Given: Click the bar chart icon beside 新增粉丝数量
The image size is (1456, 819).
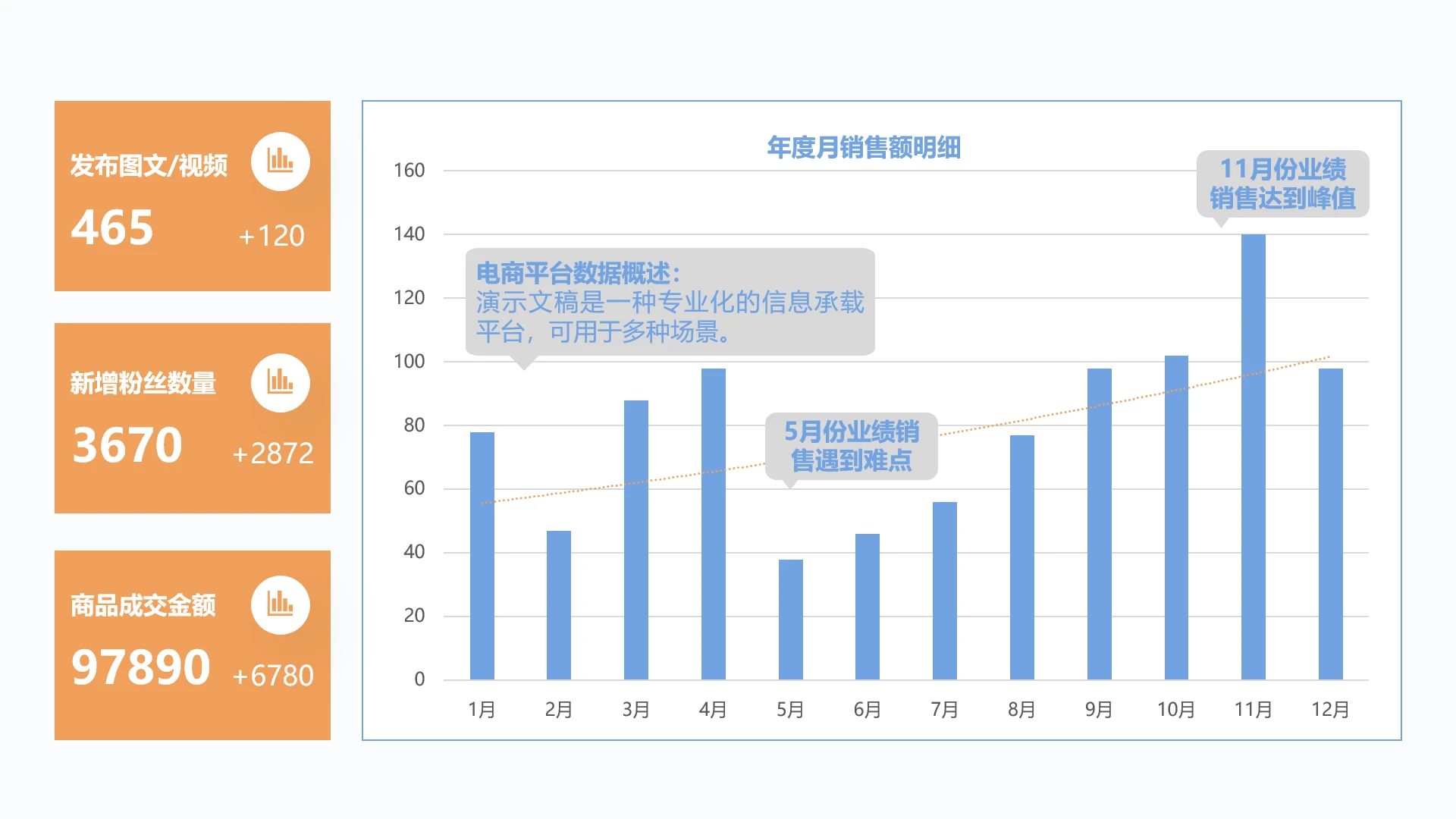Looking at the screenshot, I should (281, 383).
